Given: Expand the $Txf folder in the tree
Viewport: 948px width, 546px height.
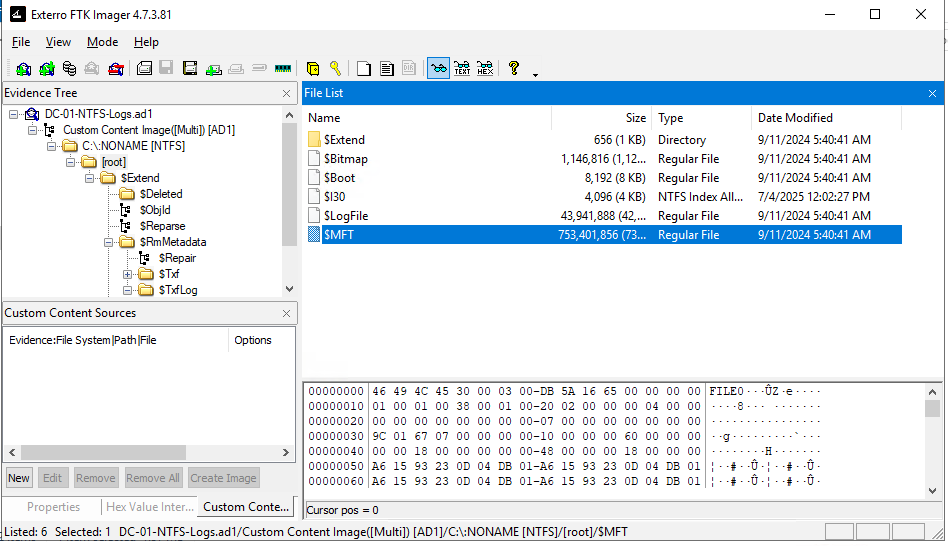Looking at the screenshot, I should point(127,274).
